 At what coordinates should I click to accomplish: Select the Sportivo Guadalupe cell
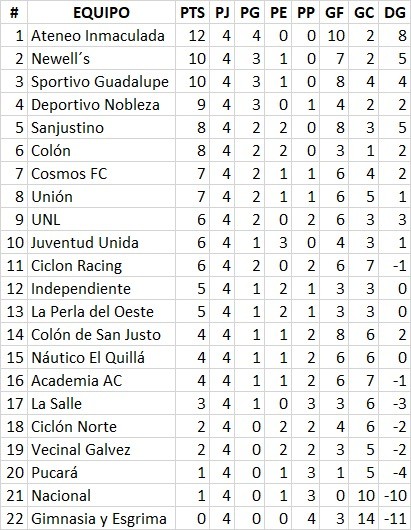click(101, 81)
